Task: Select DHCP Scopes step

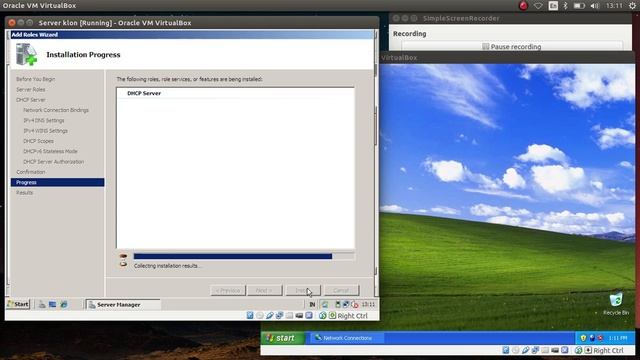Action: [38, 141]
